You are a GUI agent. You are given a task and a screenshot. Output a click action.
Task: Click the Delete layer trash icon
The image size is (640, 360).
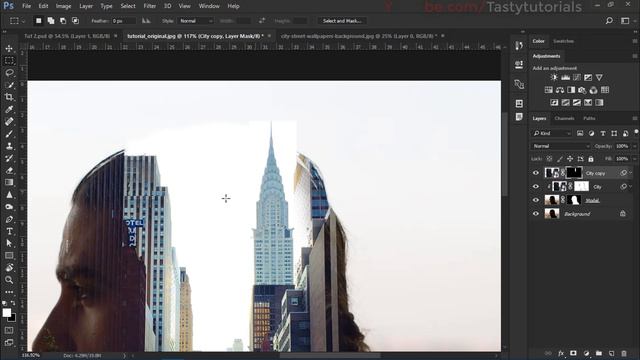624,353
